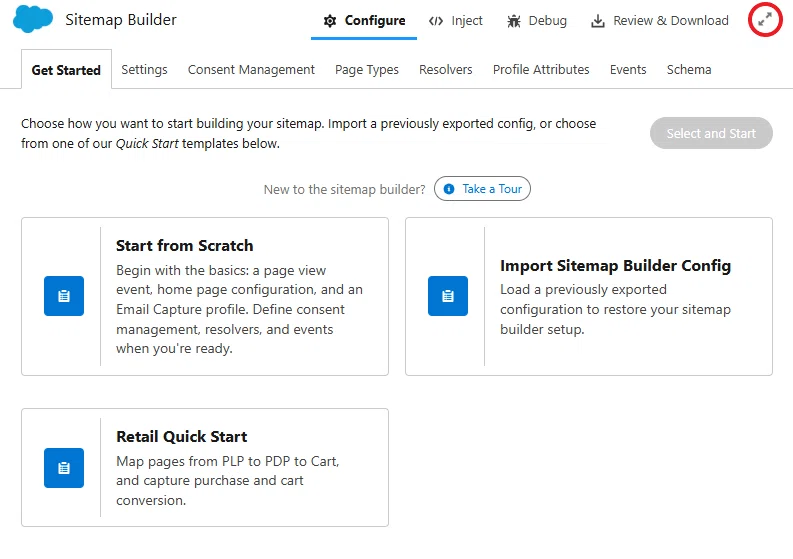
Task: Click the expand fullscreen arrows icon
Action: (x=765, y=20)
